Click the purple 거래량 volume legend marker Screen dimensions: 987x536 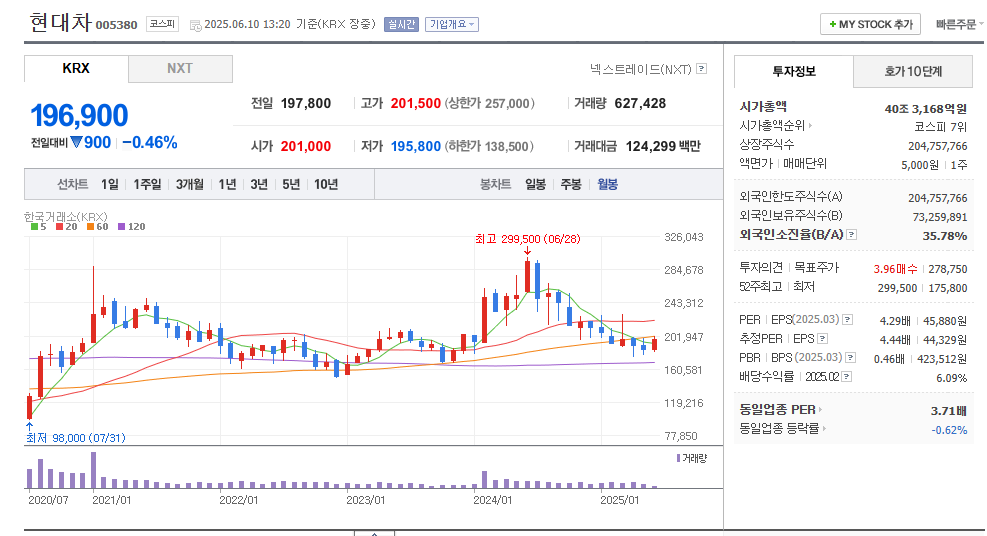point(679,458)
